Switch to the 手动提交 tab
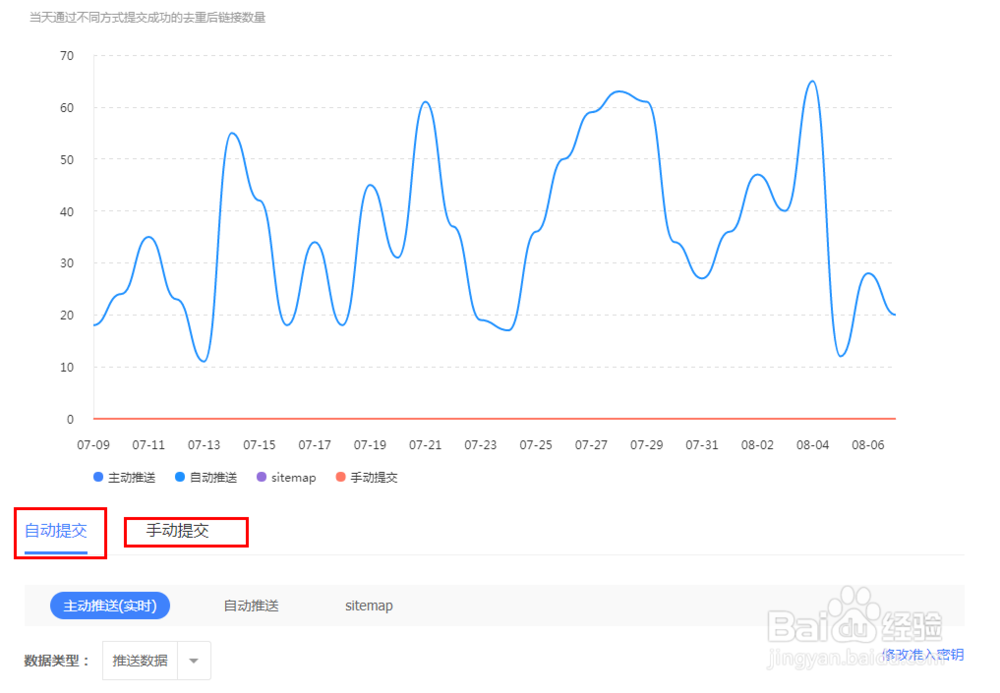The width and height of the screenshot is (1000, 693). pos(185,531)
